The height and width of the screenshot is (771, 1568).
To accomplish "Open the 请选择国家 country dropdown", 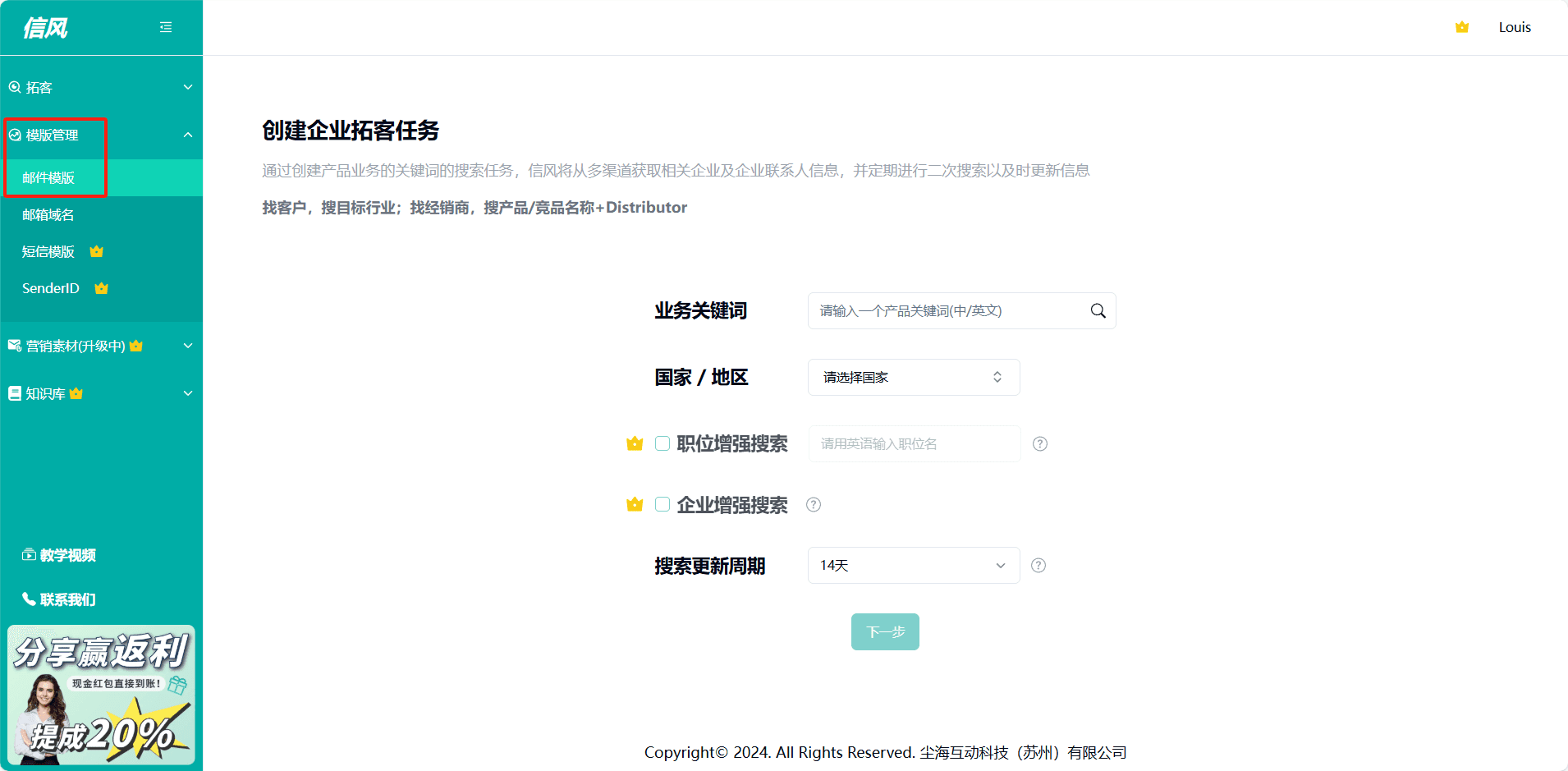I will coord(914,377).
